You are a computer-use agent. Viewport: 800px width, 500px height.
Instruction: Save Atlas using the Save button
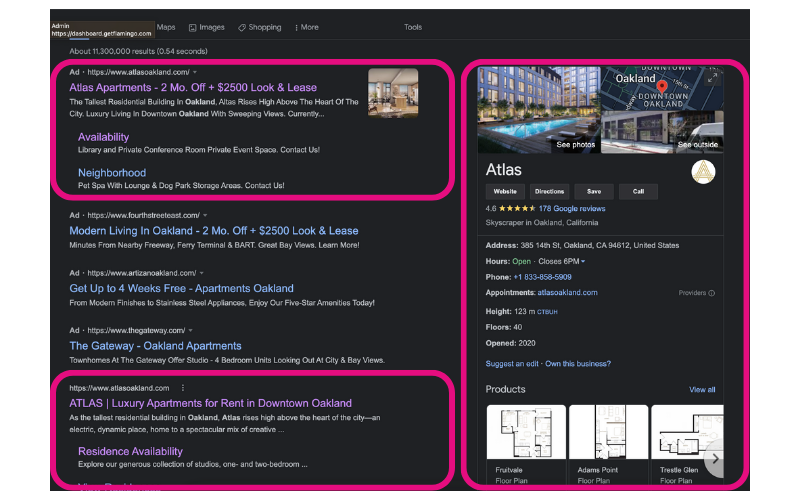pos(593,191)
